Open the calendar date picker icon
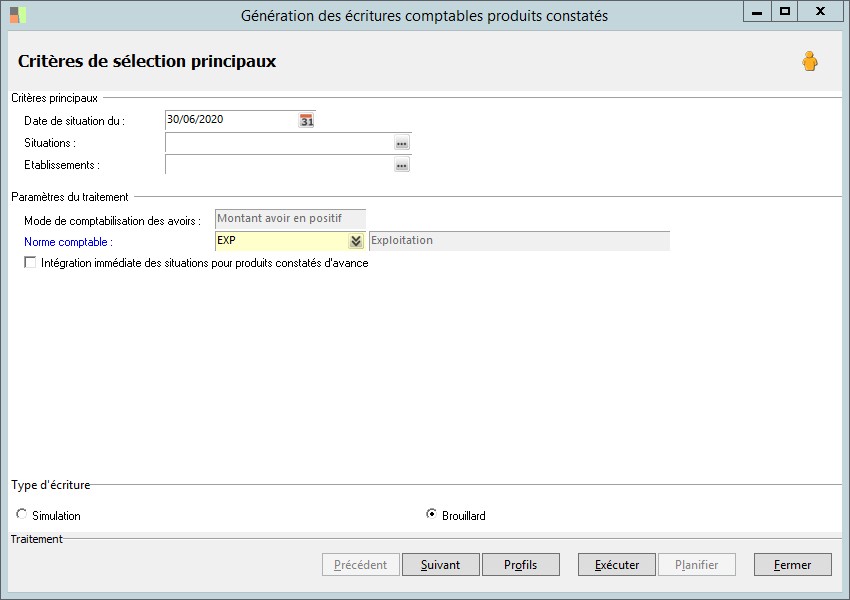Image resolution: width=850 pixels, height=600 pixels. tap(307, 120)
